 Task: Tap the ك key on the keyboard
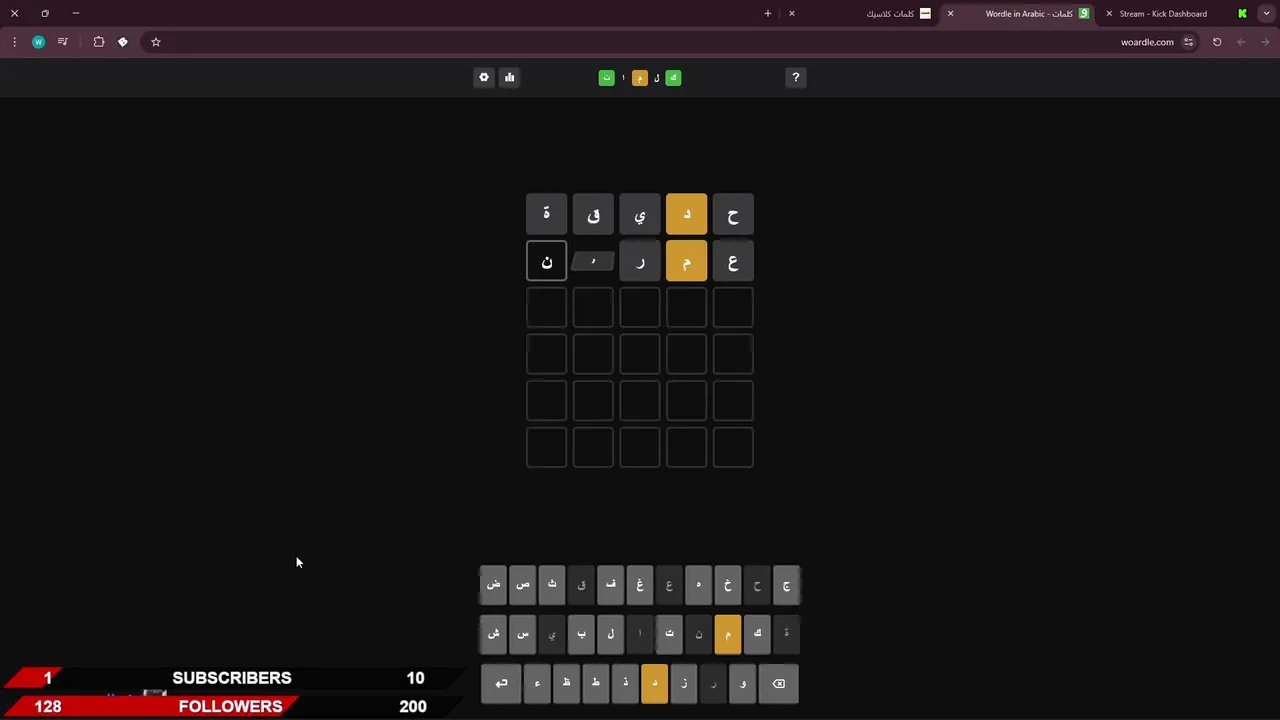[x=757, y=634]
